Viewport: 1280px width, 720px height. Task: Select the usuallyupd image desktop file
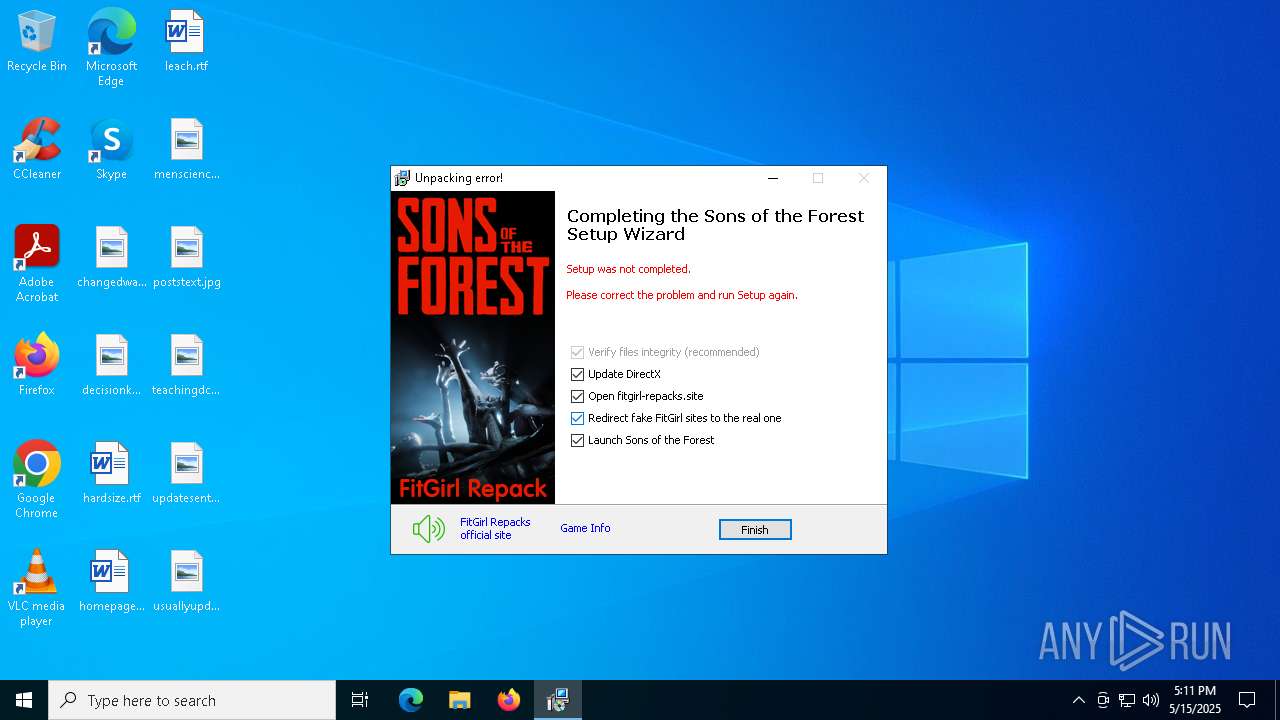click(186, 581)
